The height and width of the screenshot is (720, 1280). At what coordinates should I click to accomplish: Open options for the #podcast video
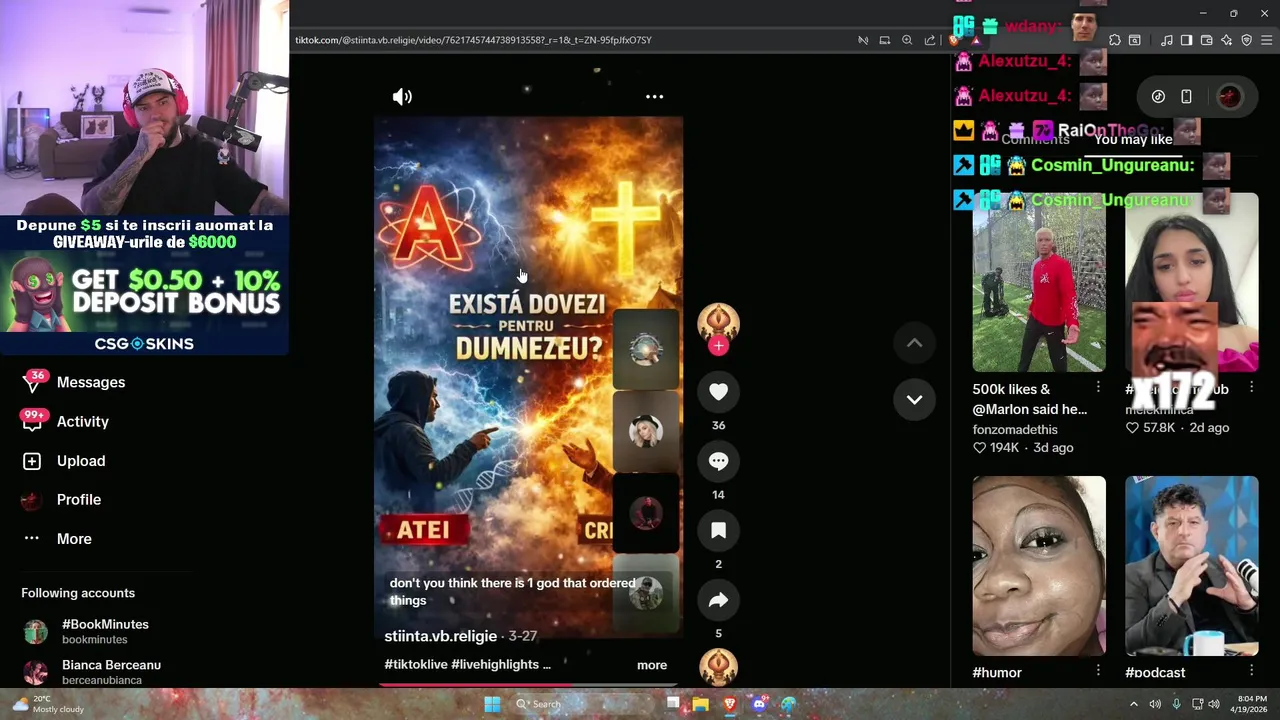(x=1251, y=671)
